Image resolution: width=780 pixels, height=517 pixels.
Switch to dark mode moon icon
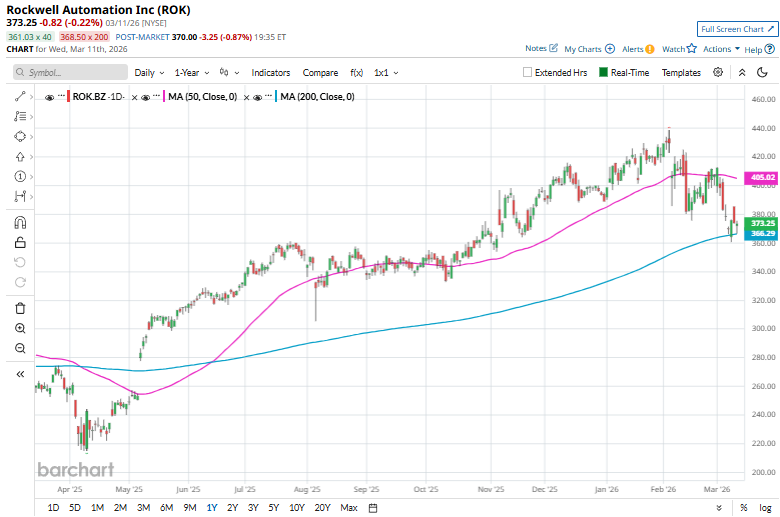pyautogui.click(x=763, y=72)
